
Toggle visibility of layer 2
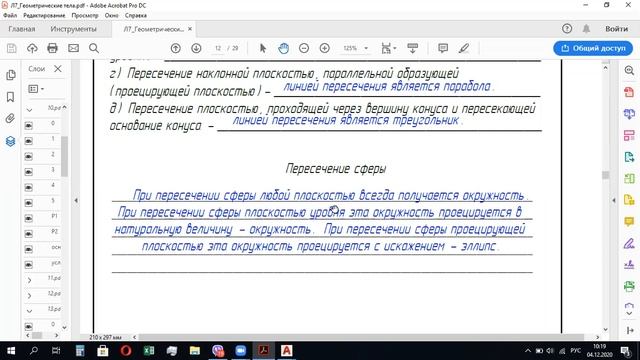(x=28, y=156)
